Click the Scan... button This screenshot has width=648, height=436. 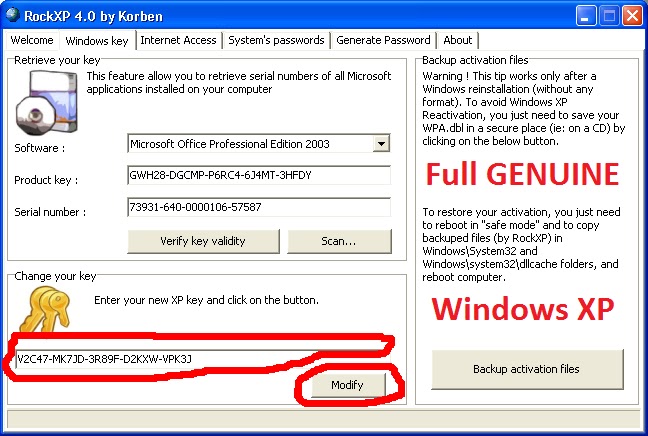339,241
